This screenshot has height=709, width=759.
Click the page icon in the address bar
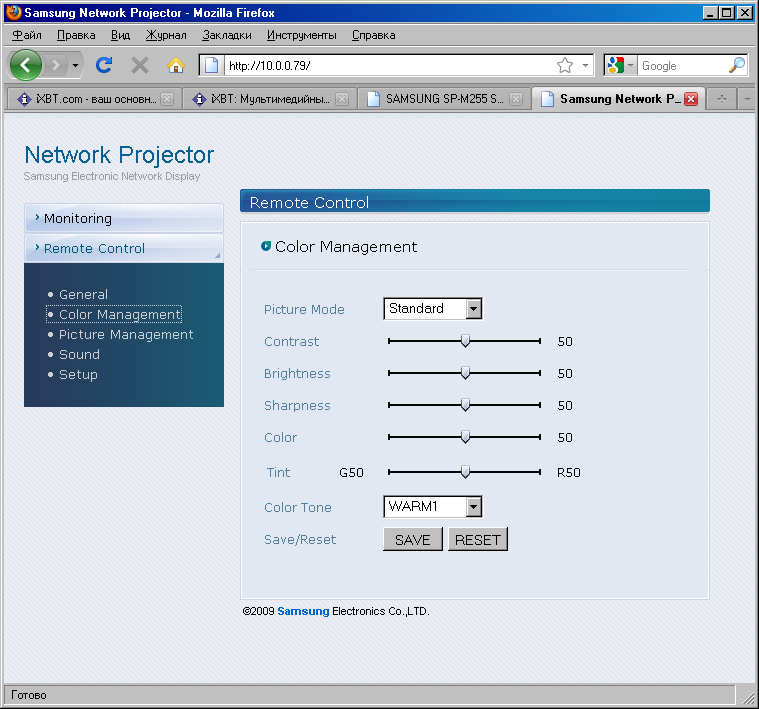212,65
